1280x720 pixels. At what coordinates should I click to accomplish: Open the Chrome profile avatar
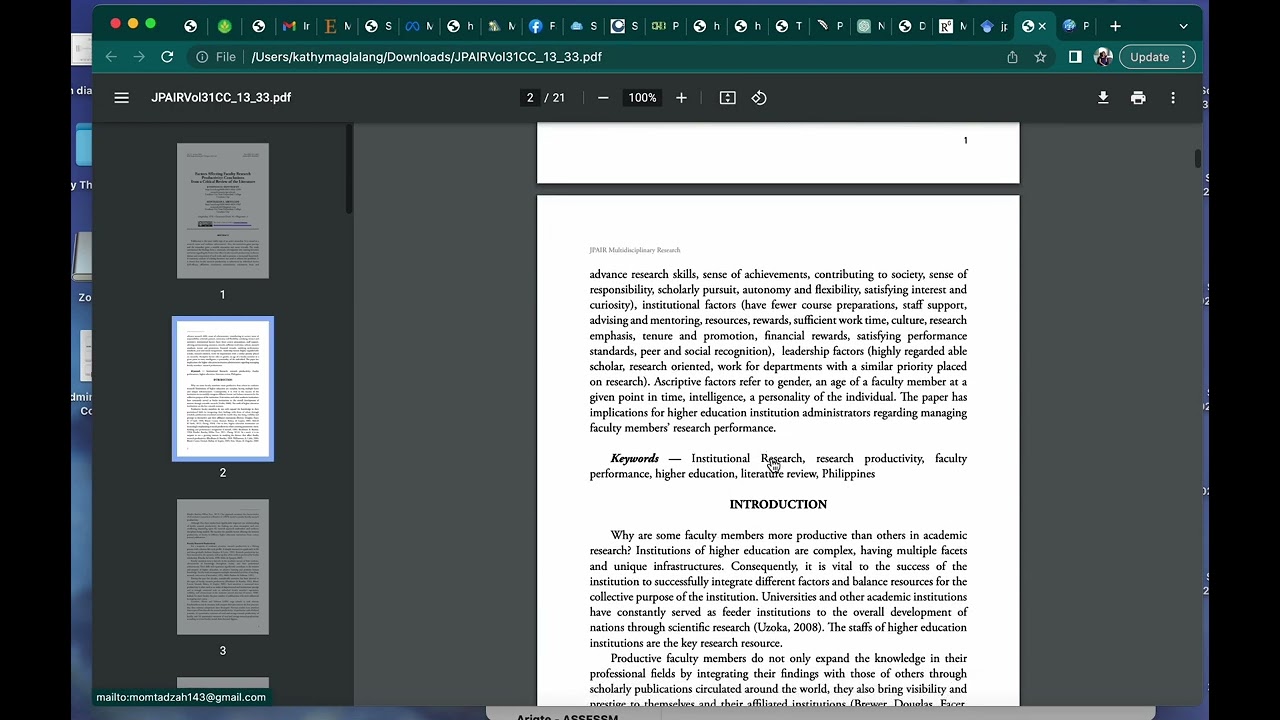tap(1103, 57)
